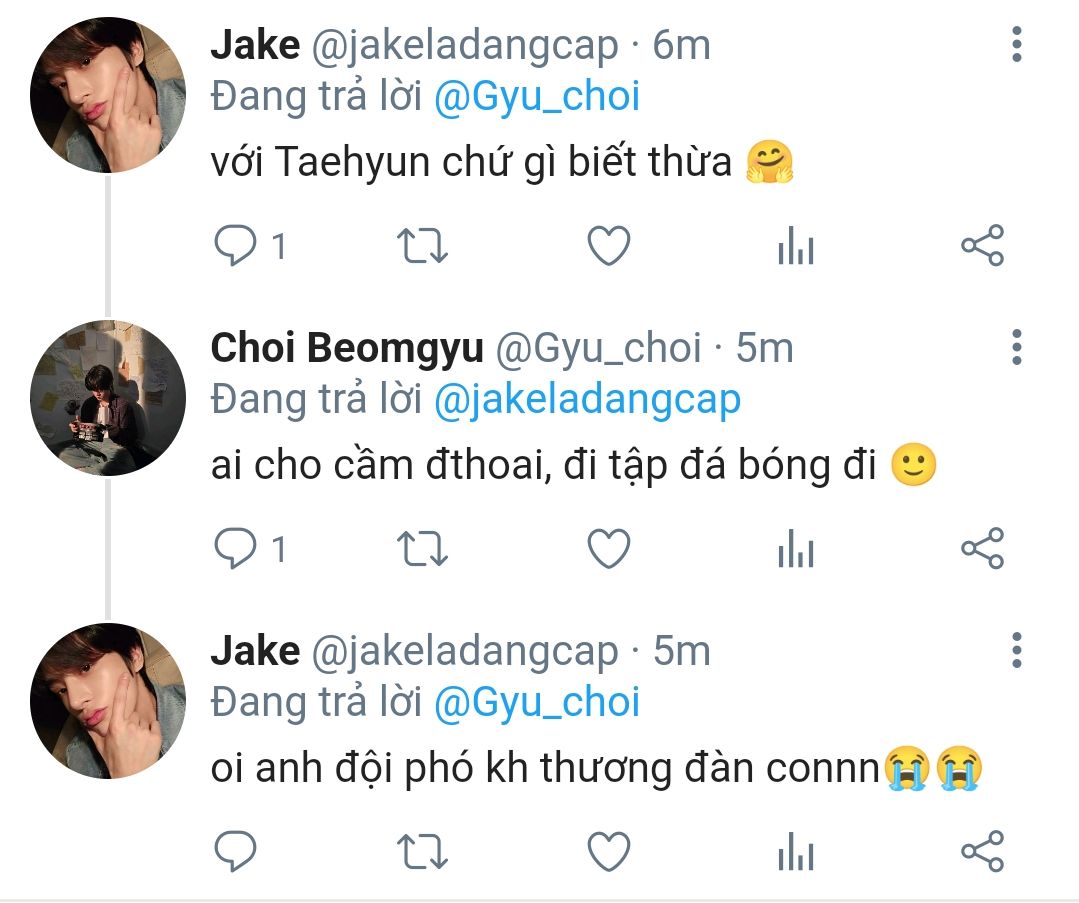1079x903 pixels.
Task: View analytics for Jake's Taehyun tweet
Action: click(796, 246)
